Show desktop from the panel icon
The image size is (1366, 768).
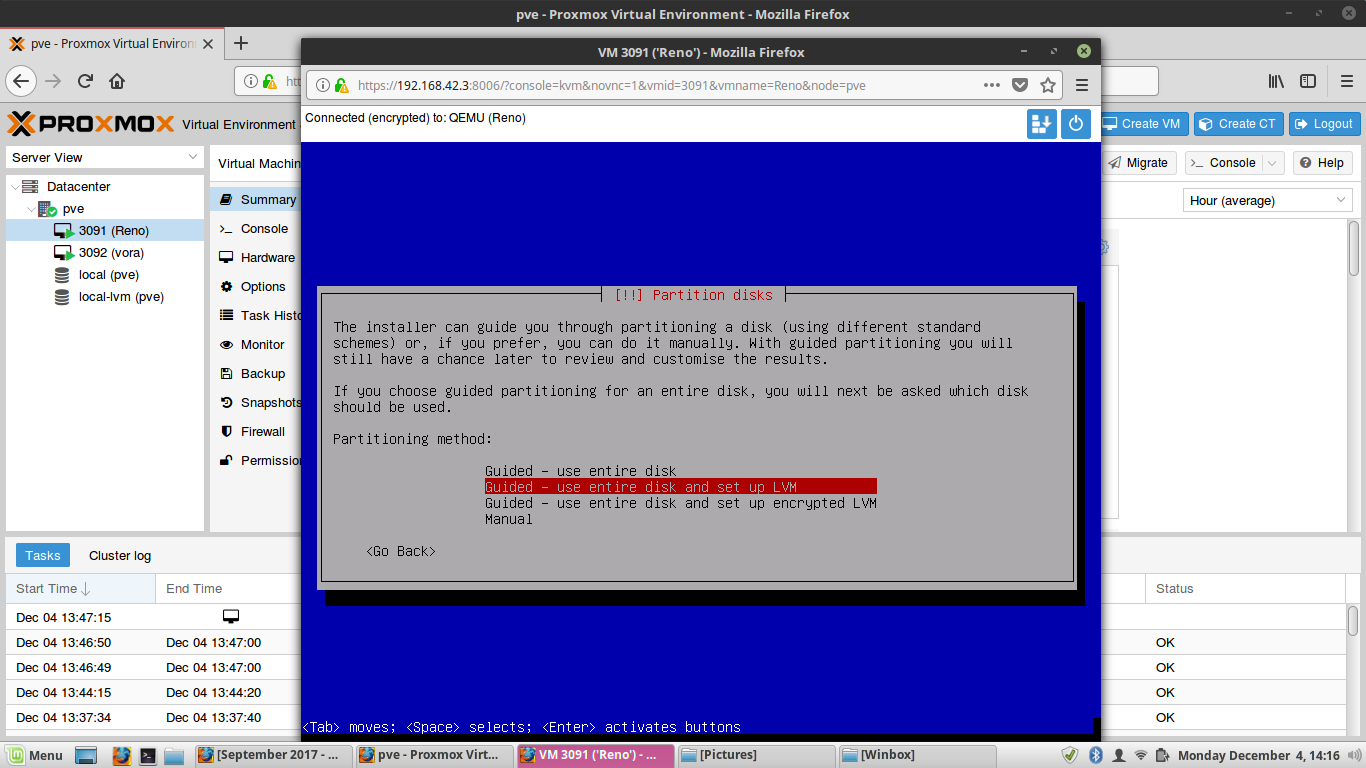[85, 755]
